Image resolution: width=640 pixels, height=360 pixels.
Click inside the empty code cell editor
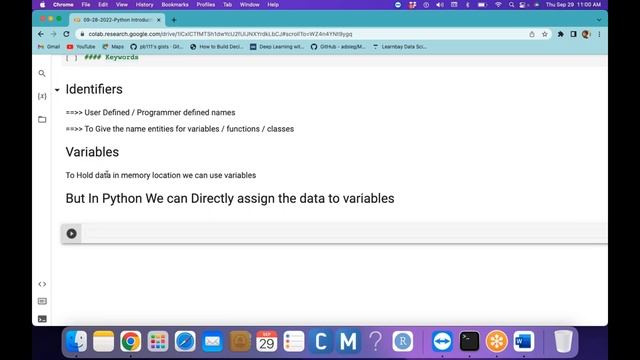pyautogui.click(x=344, y=233)
